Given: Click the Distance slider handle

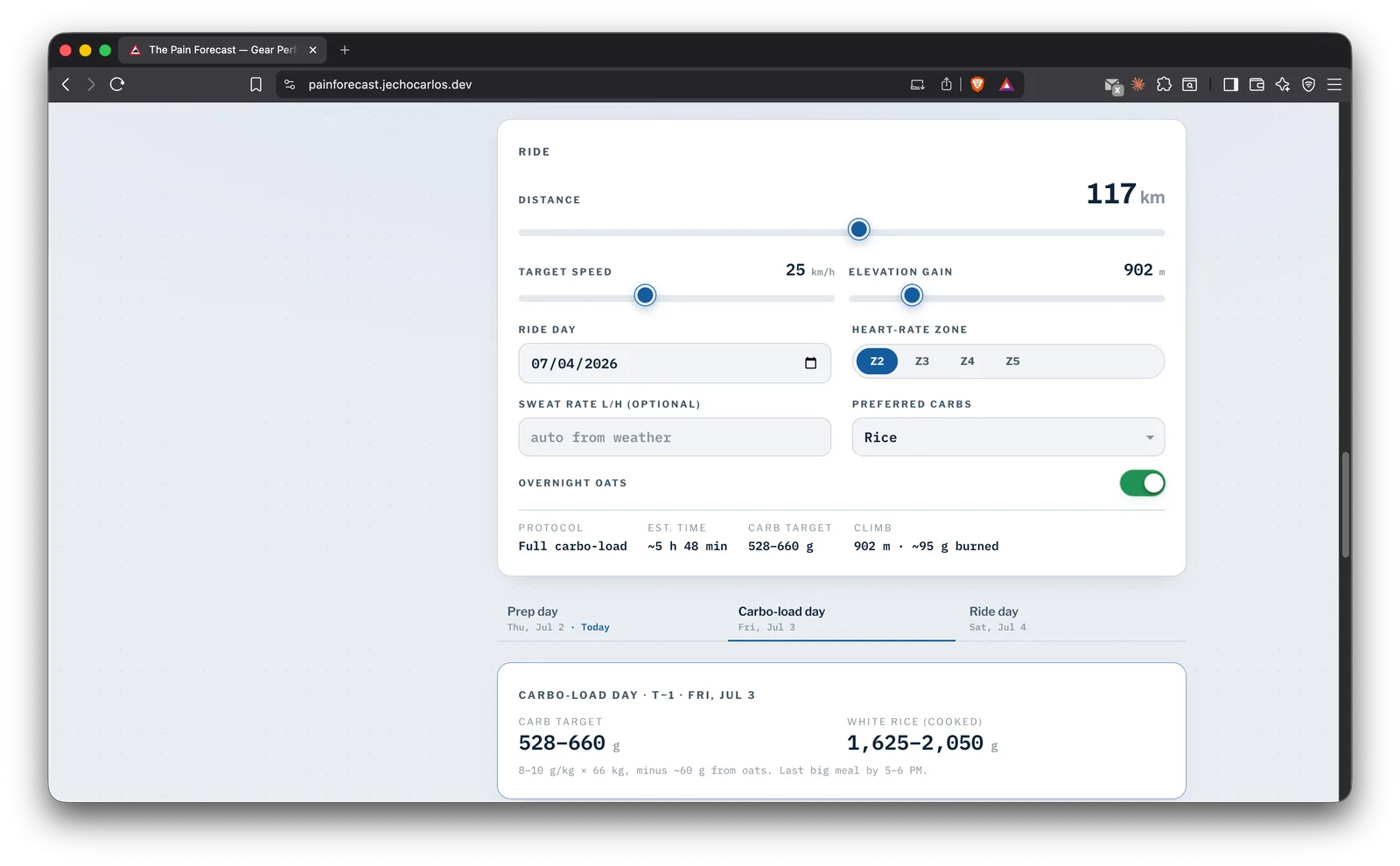Looking at the screenshot, I should 859,229.
